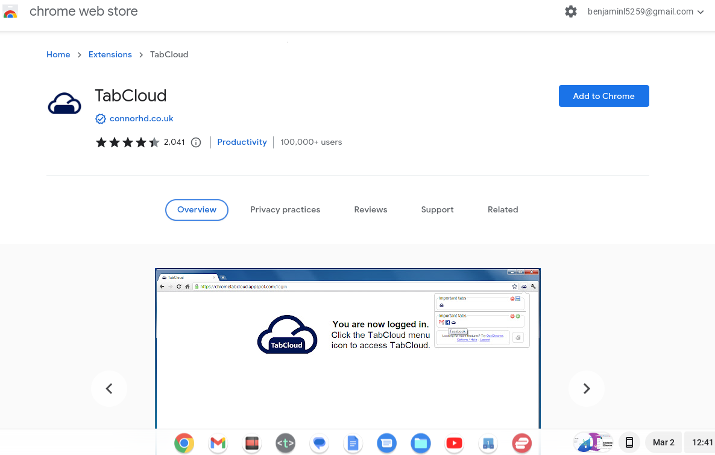Open the red film strip app on shelf
Screen dimensions: 715x455
point(252,443)
